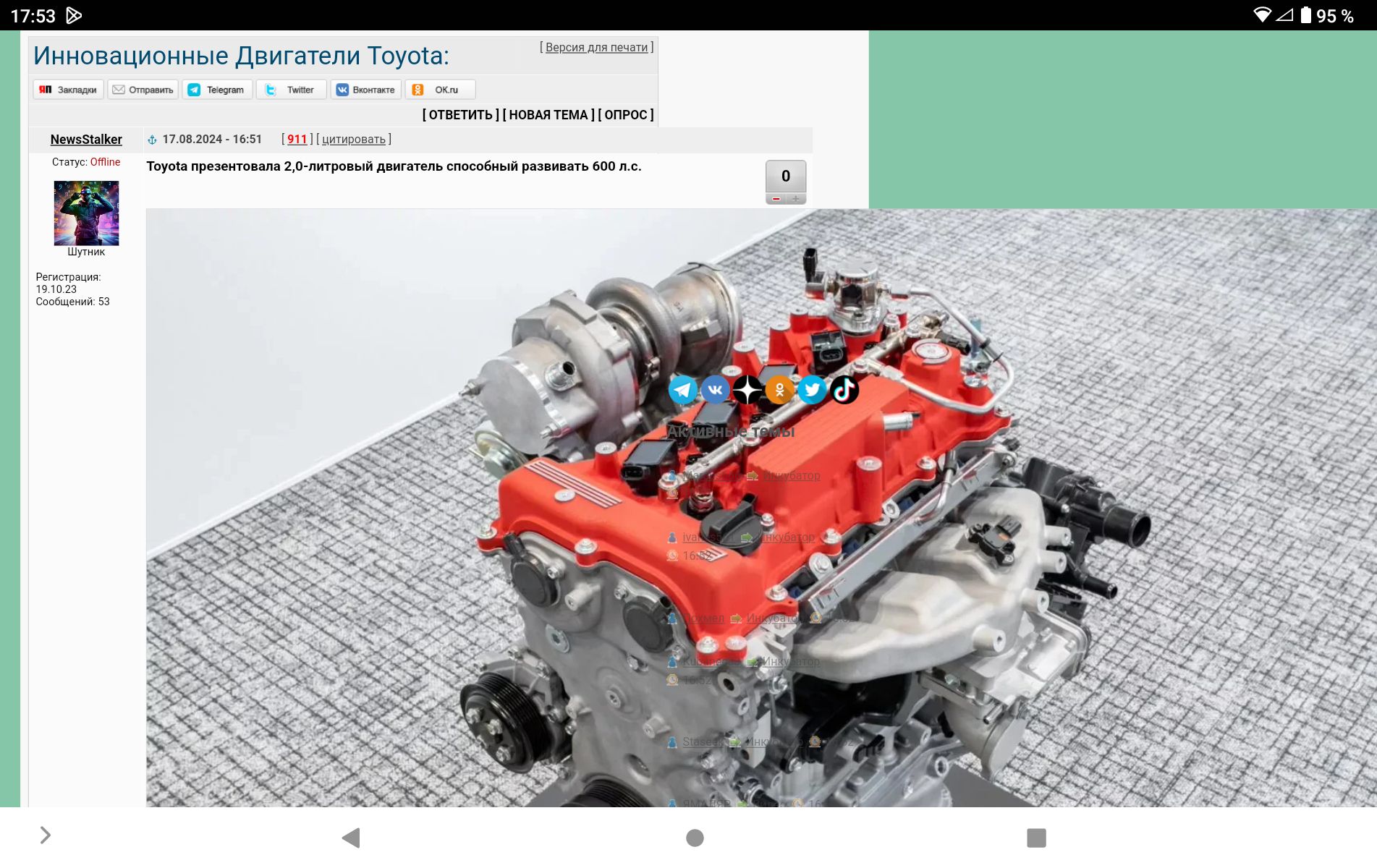Share the topic via the Twitter toolbar button
This screenshot has width=1377, height=868.
(292, 90)
